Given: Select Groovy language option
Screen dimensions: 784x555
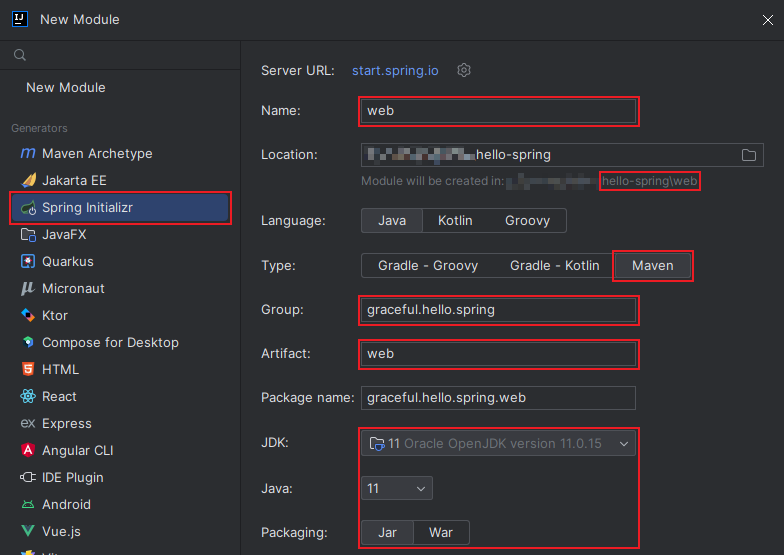Looking at the screenshot, I should (527, 220).
